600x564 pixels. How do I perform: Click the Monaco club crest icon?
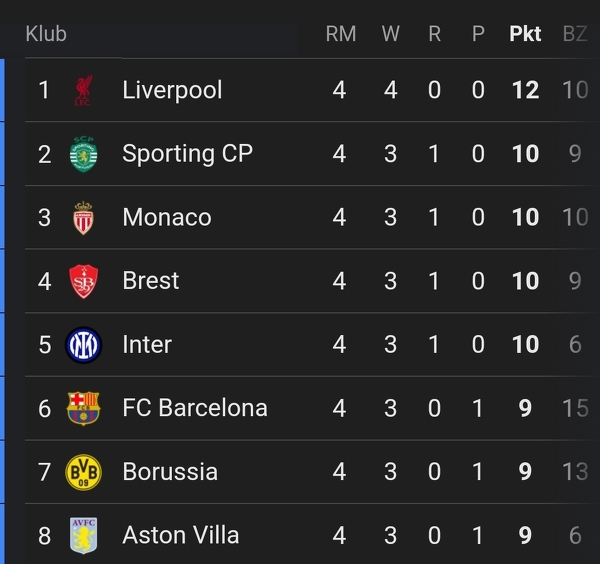tap(83, 218)
